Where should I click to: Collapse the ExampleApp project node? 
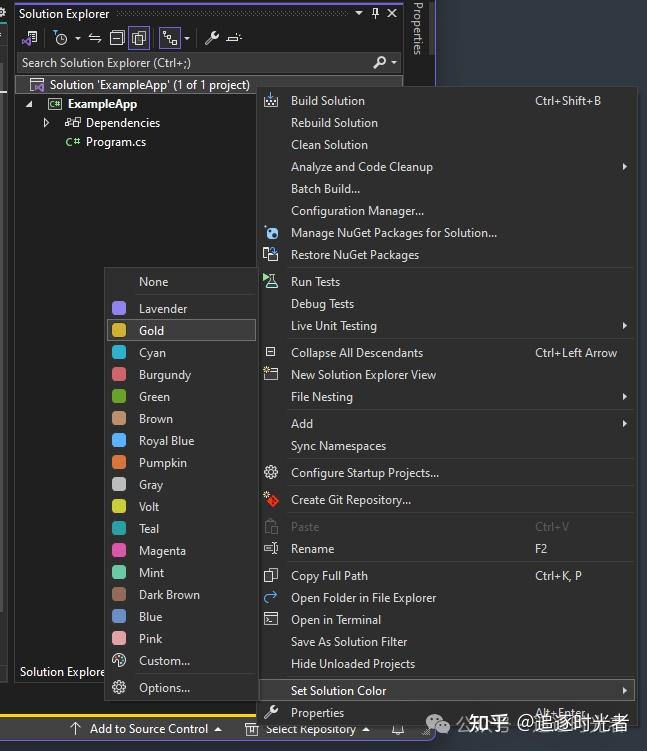point(29,104)
